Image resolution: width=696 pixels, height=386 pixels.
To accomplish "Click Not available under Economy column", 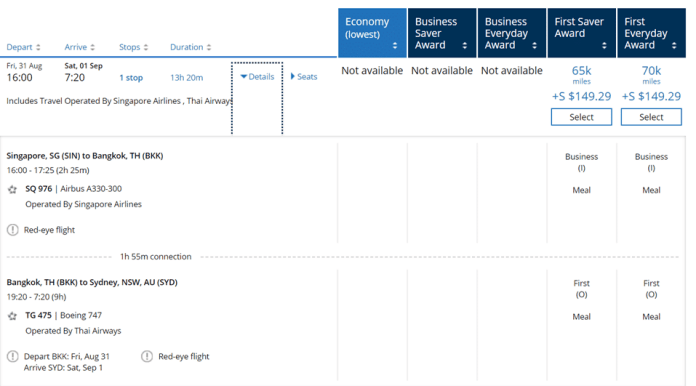I will coord(372,71).
